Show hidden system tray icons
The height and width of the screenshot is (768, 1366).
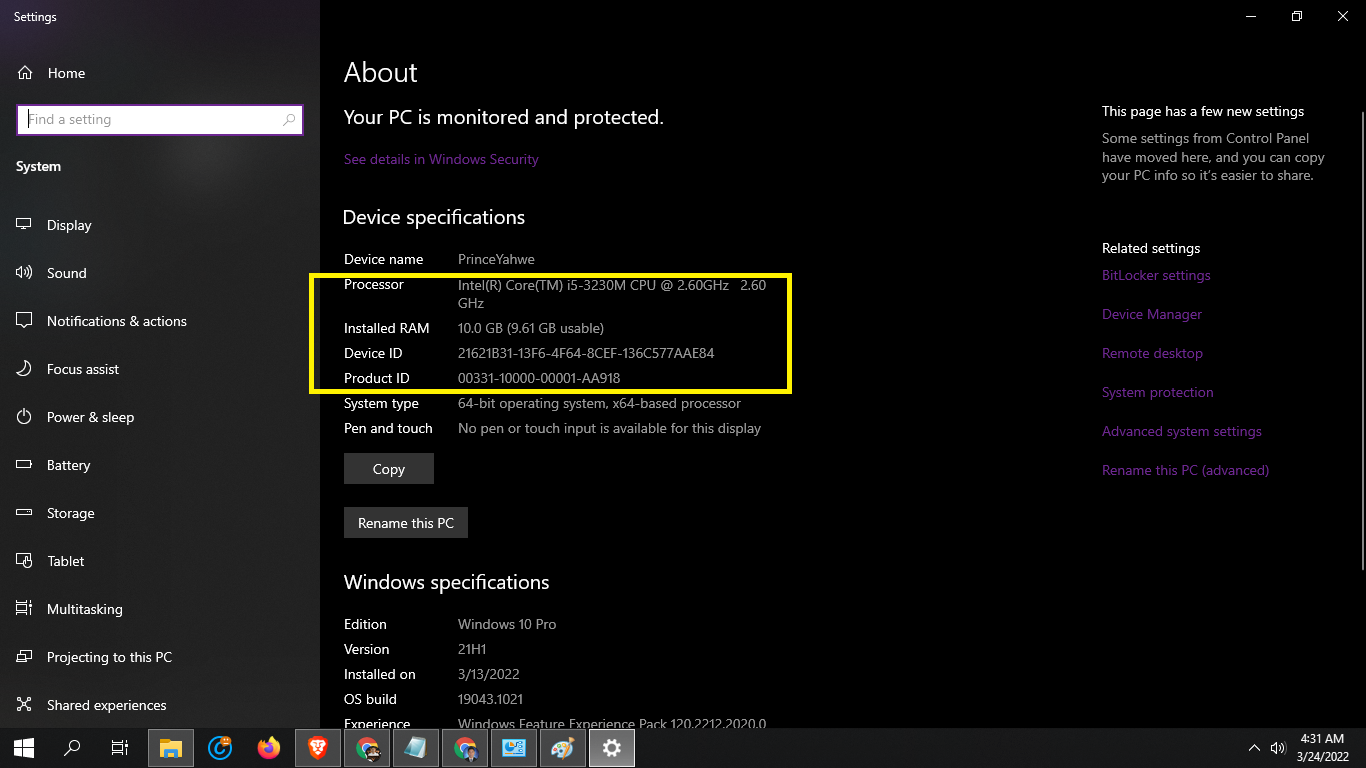pyautogui.click(x=1254, y=748)
